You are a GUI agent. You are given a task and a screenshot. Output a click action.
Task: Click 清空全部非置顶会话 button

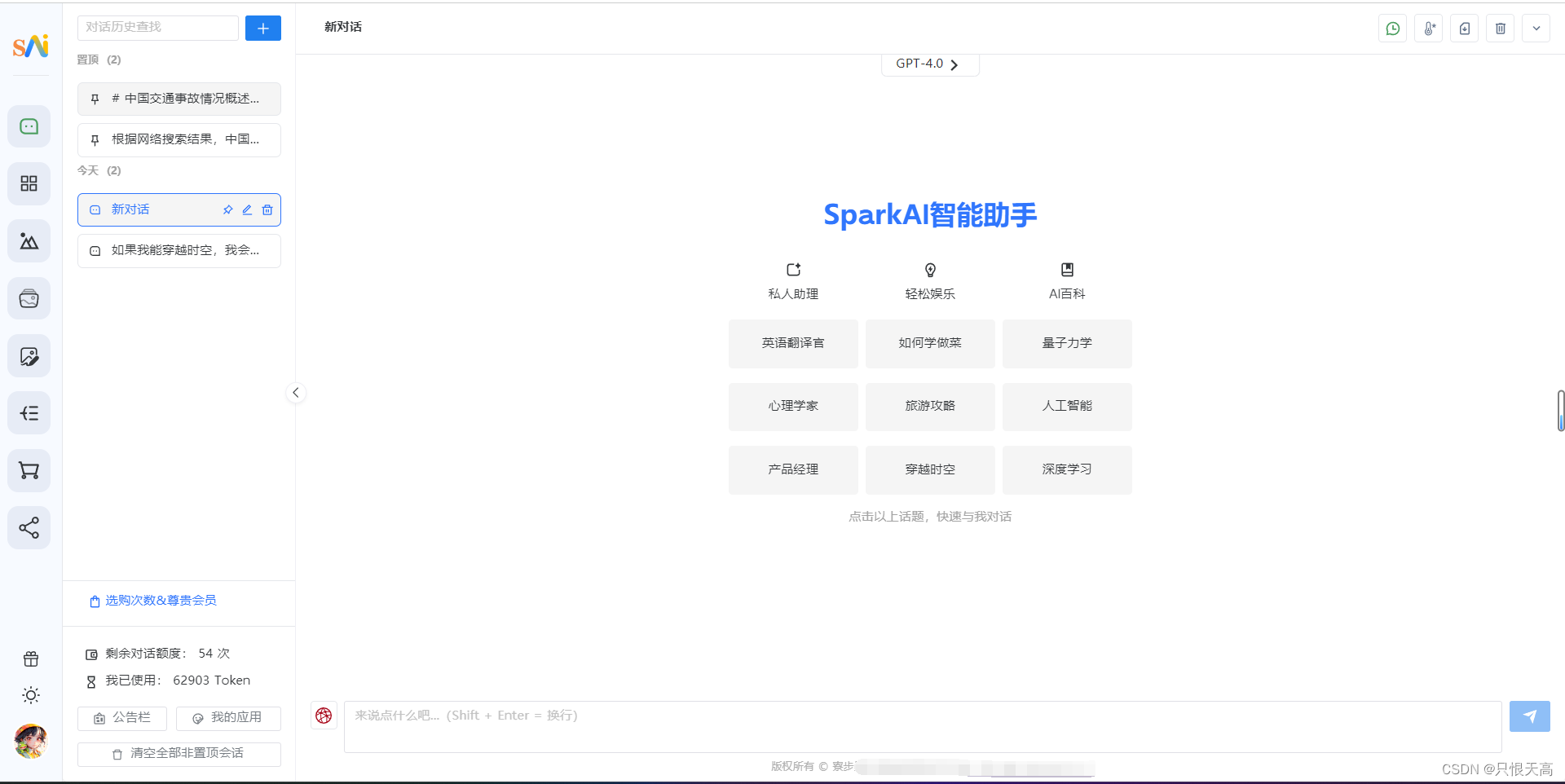pos(179,754)
